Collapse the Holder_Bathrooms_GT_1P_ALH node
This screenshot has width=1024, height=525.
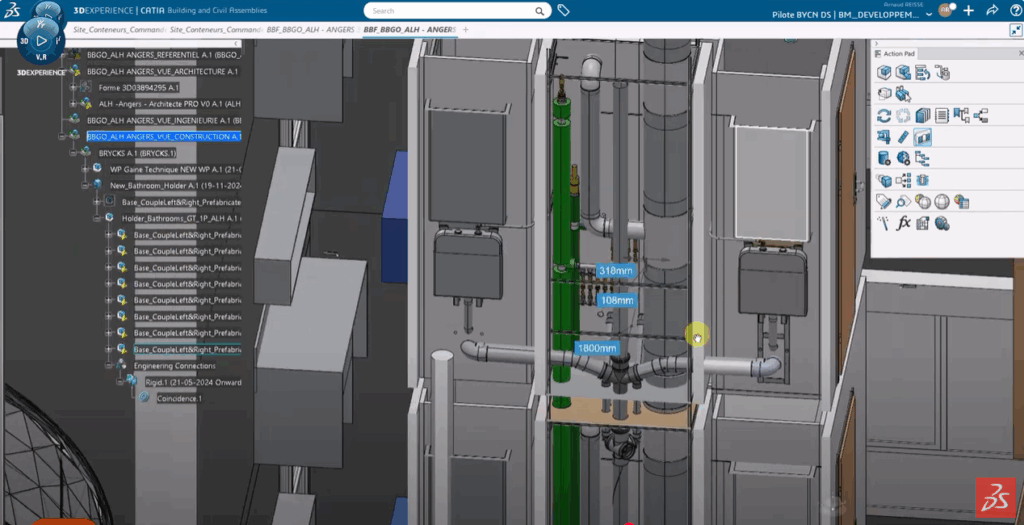(x=97, y=218)
